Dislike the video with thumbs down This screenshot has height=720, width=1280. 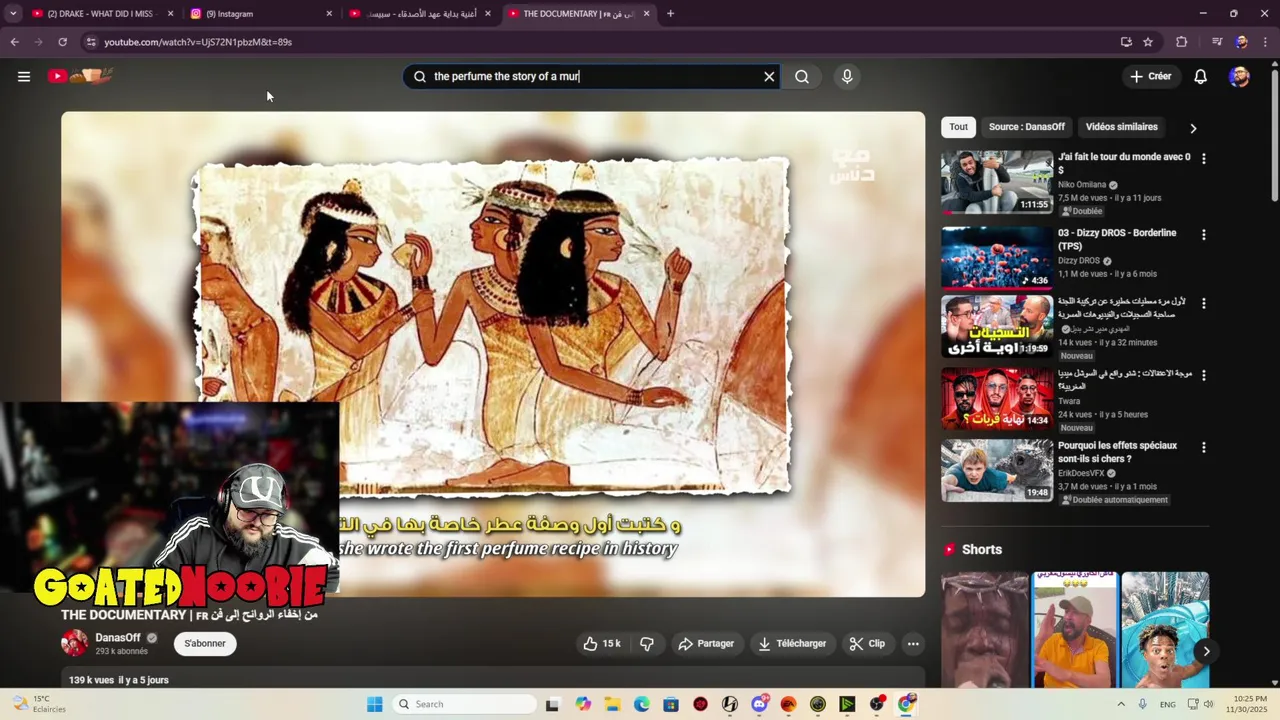pos(647,643)
